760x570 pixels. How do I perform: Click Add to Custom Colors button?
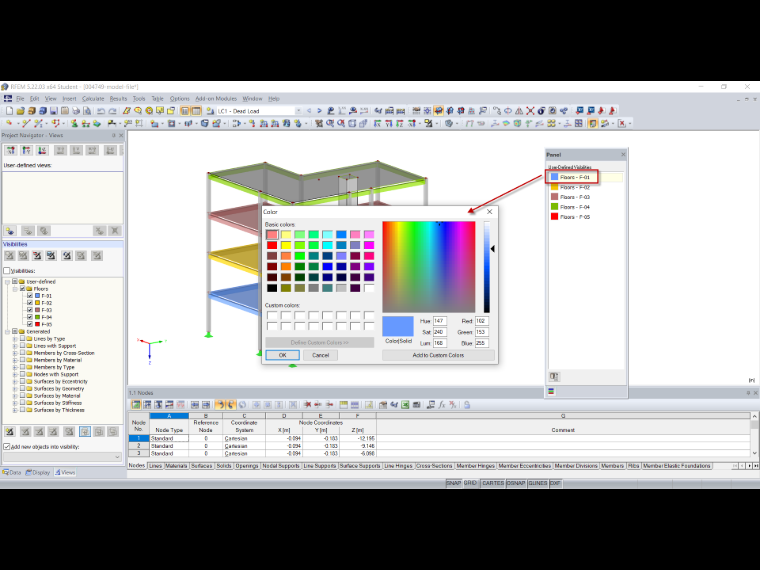[438, 355]
